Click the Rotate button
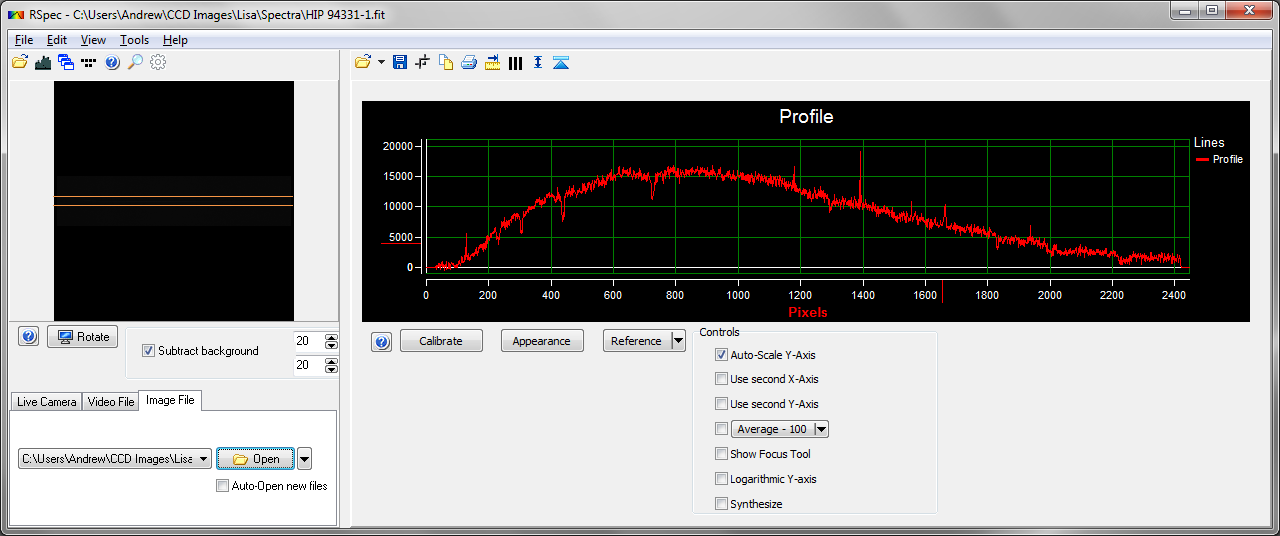This screenshot has width=1280, height=536. [x=83, y=337]
